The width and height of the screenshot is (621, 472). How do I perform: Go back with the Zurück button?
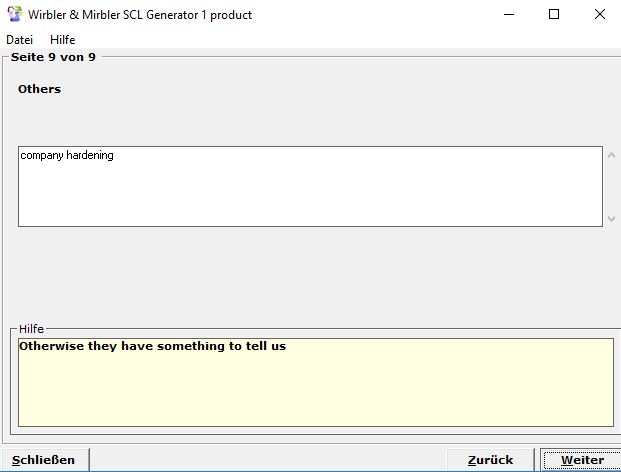click(x=490, y=460)
